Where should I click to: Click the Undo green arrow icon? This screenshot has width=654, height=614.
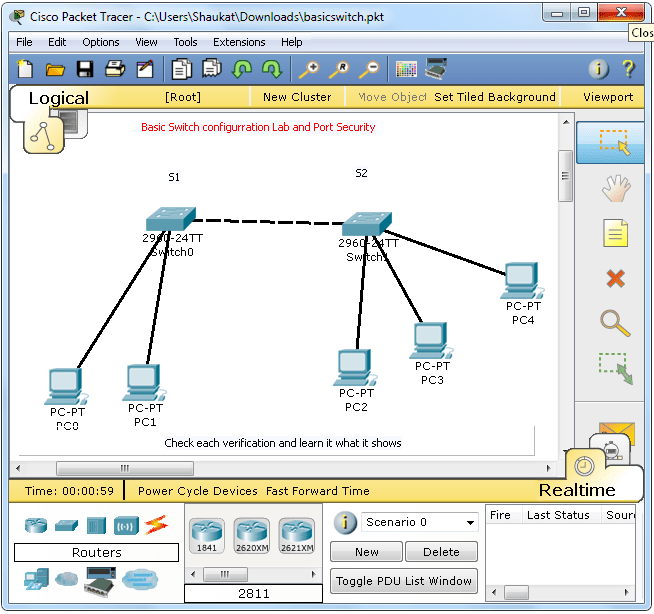point(242,69)
